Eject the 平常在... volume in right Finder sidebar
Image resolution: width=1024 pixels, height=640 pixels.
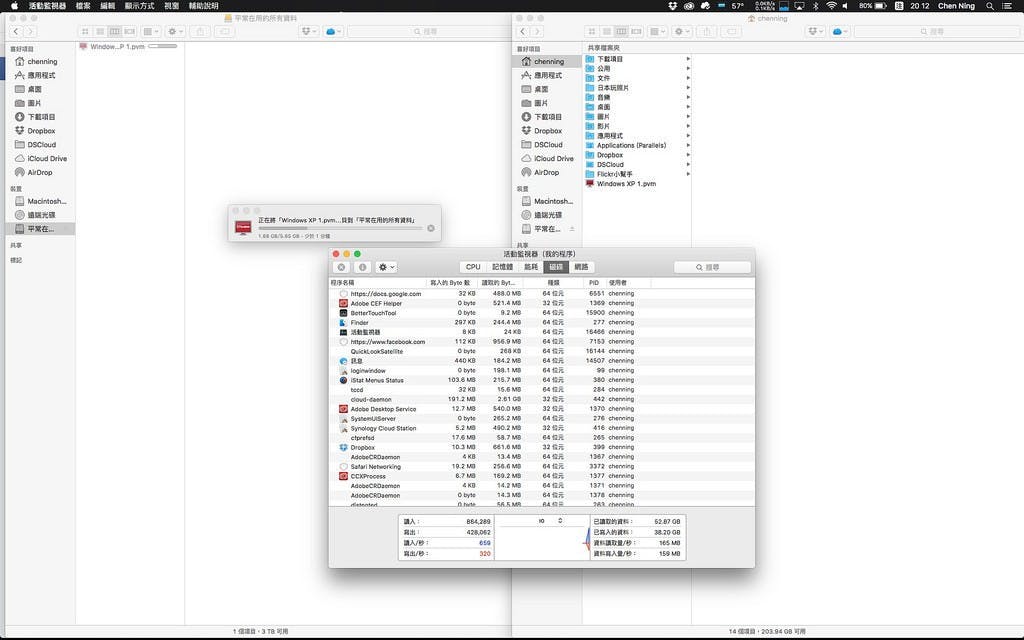coord(572,229)
